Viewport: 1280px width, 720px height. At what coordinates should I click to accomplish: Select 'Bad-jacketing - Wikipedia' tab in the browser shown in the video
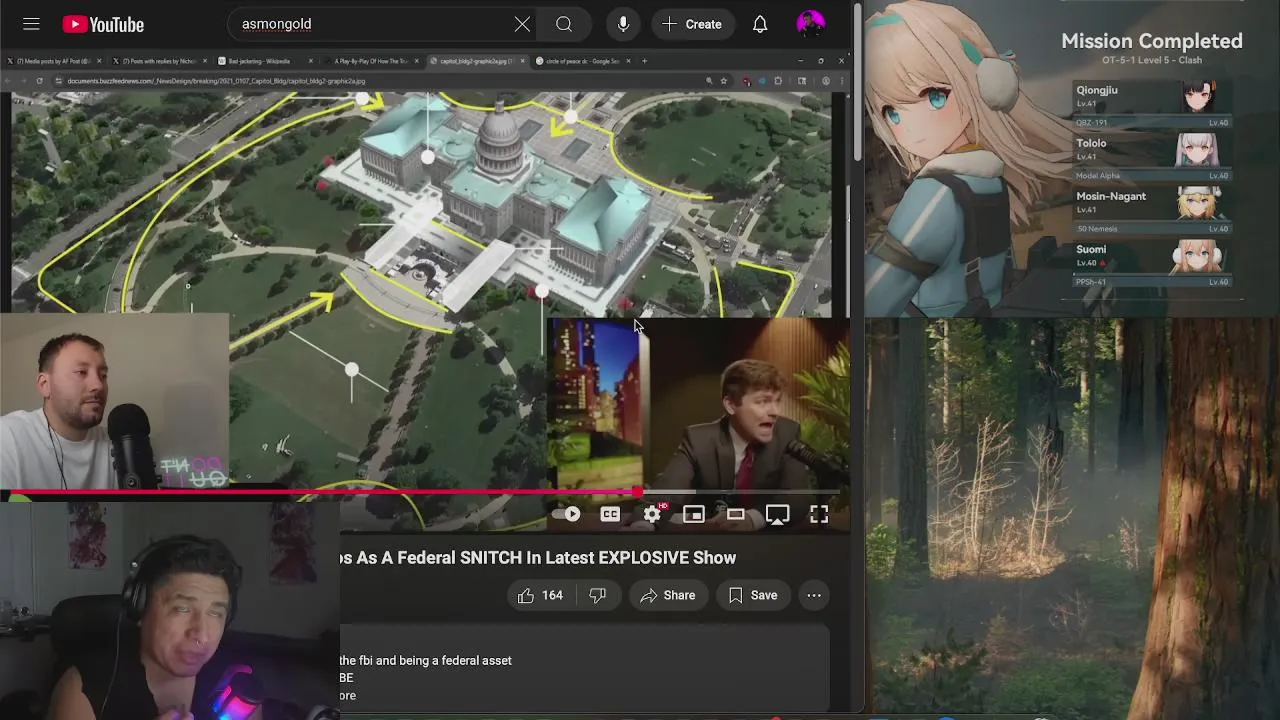tap(262, 61)
